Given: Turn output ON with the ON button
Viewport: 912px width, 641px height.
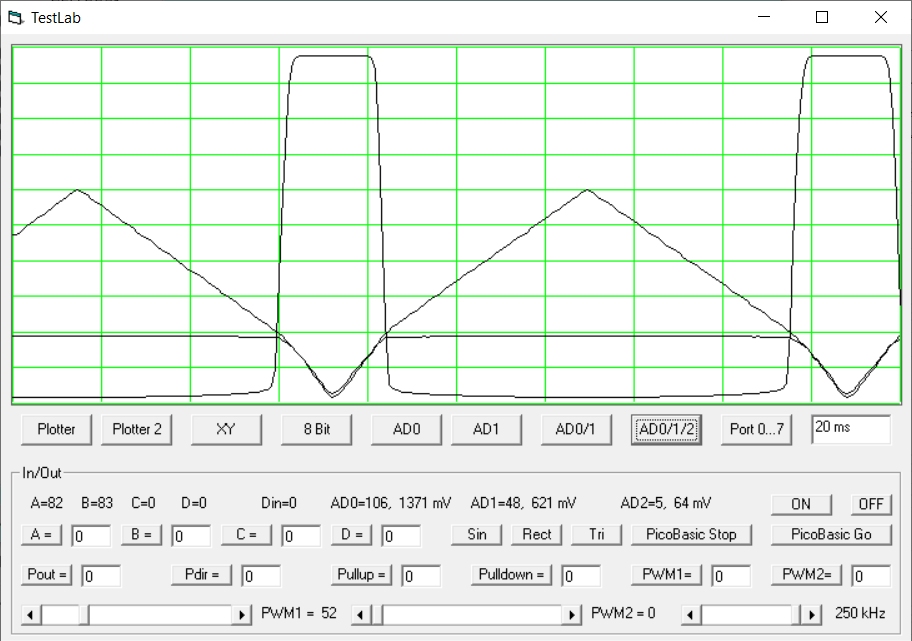Looking at the screenshot, I should click(800, 504).
